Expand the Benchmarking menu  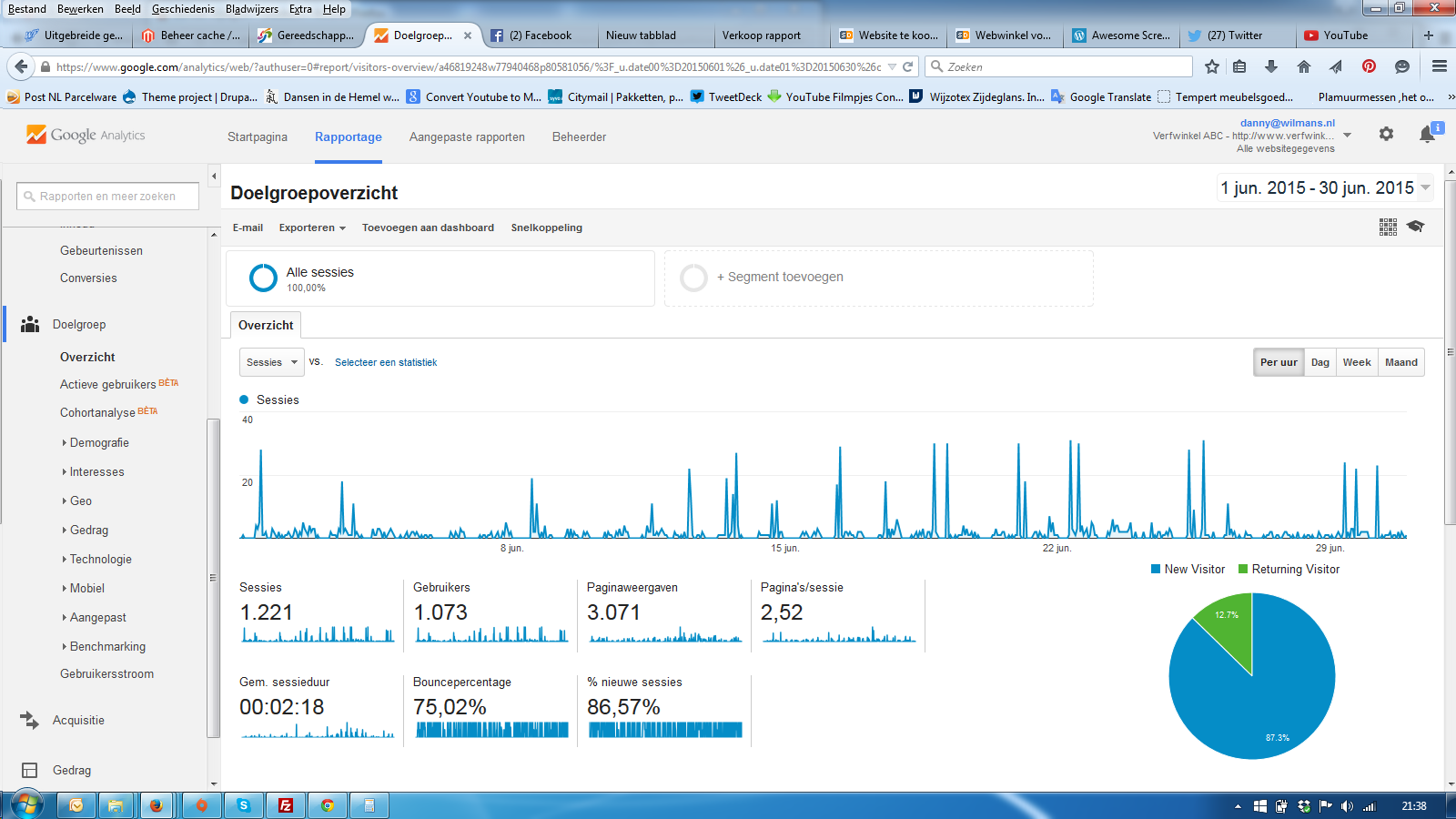point(107,646)
